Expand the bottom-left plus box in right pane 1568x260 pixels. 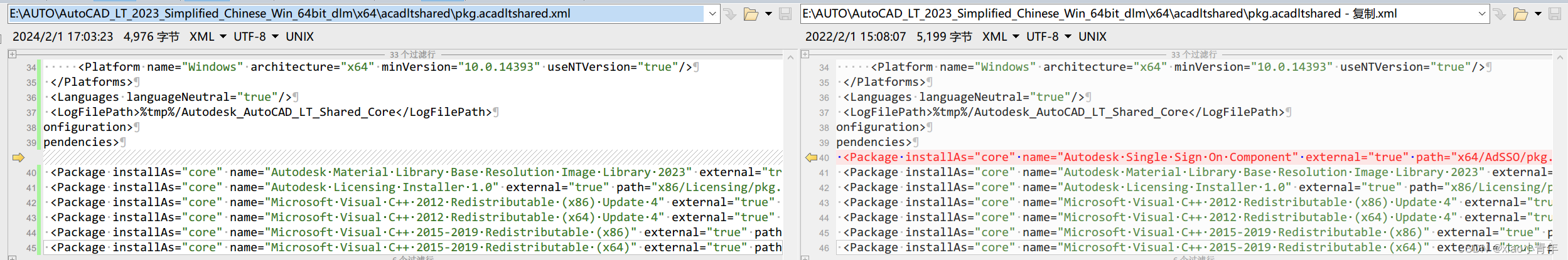(805, 257)
